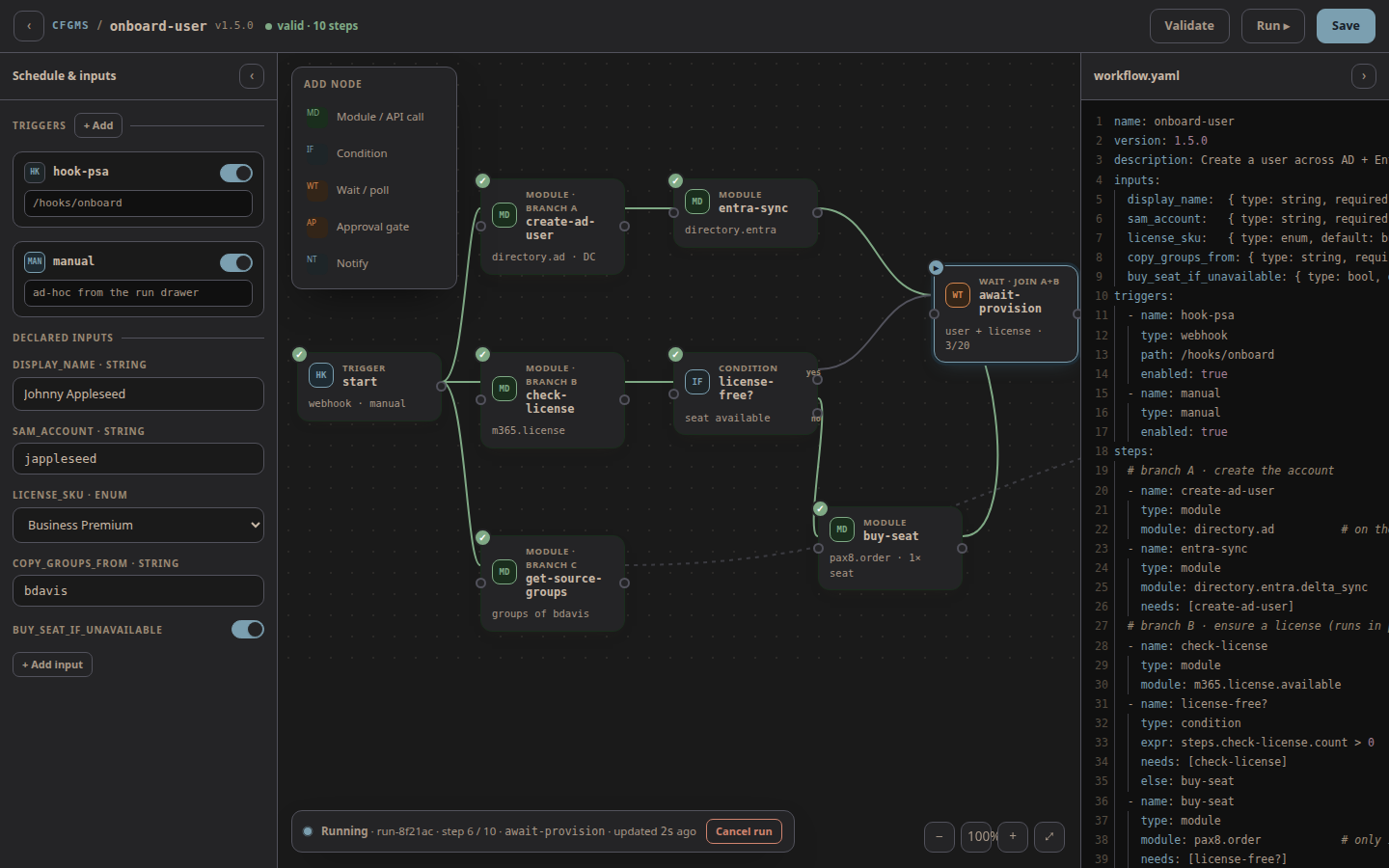Click the /hooks/onboard path field
The image size is (1389, 868).
click(x=138, y=203)
